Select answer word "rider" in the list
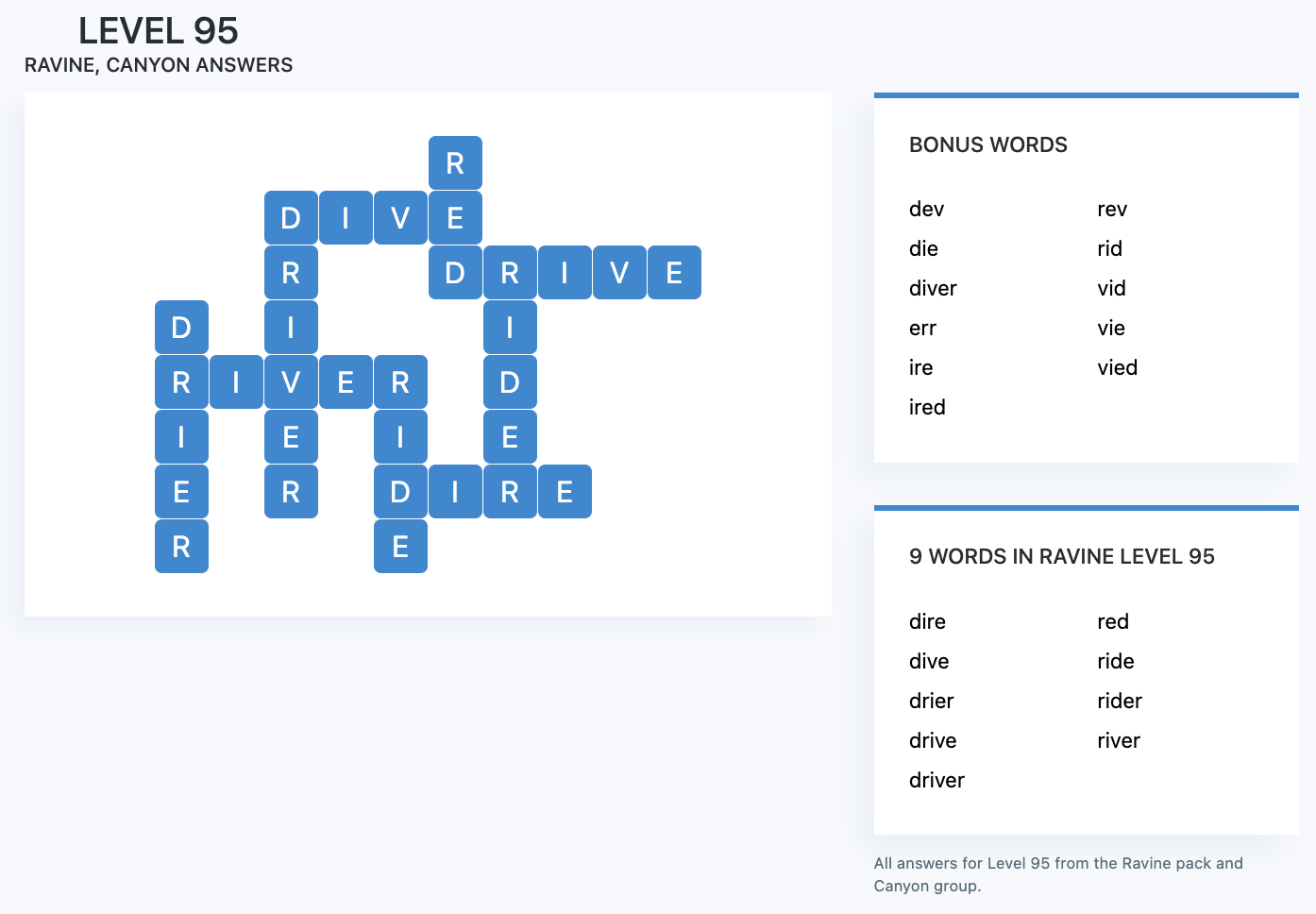Screen dimensions: 1316x914 pos(1120,702)
